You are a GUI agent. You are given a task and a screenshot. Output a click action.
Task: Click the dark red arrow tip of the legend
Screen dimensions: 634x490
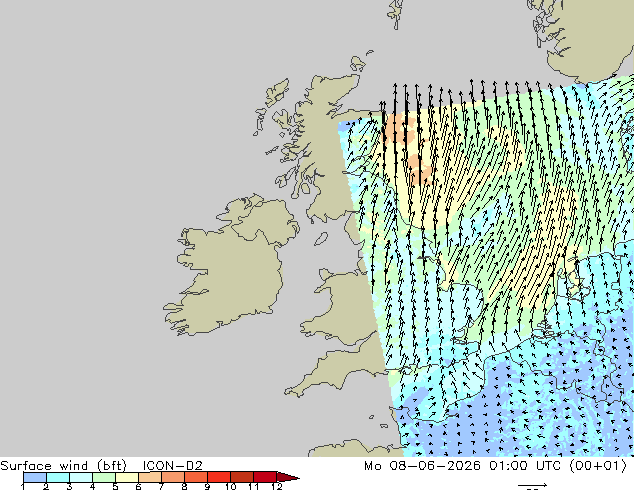(288, 477)
